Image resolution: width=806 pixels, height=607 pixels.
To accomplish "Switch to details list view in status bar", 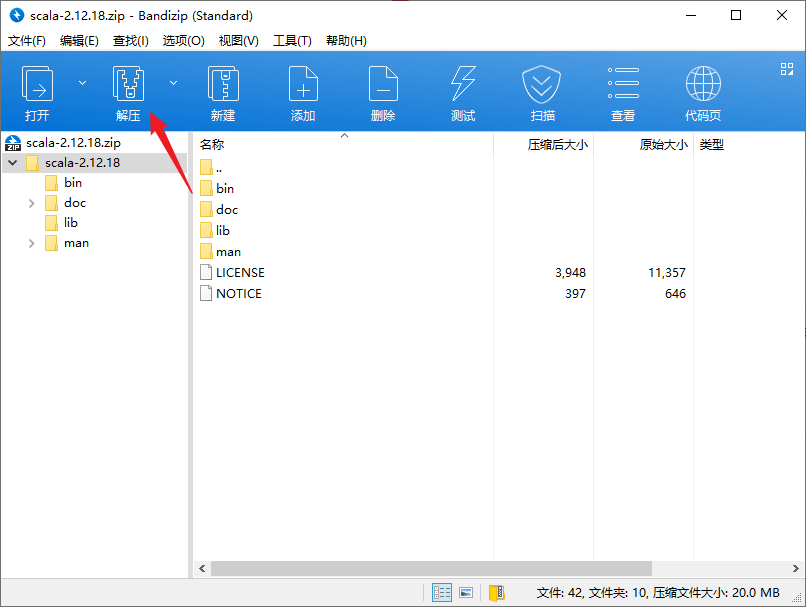I will pyautogui.click(x=442, y=593).
